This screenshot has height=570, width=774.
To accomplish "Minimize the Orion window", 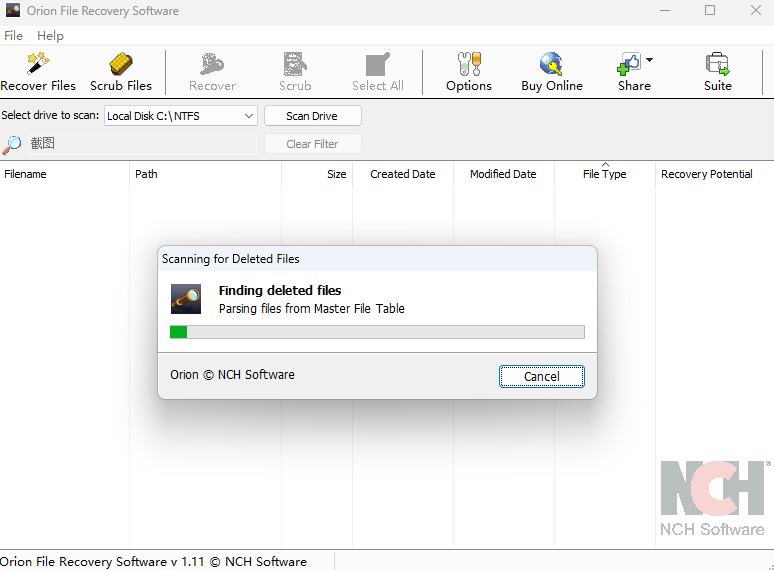I will 665,10.
